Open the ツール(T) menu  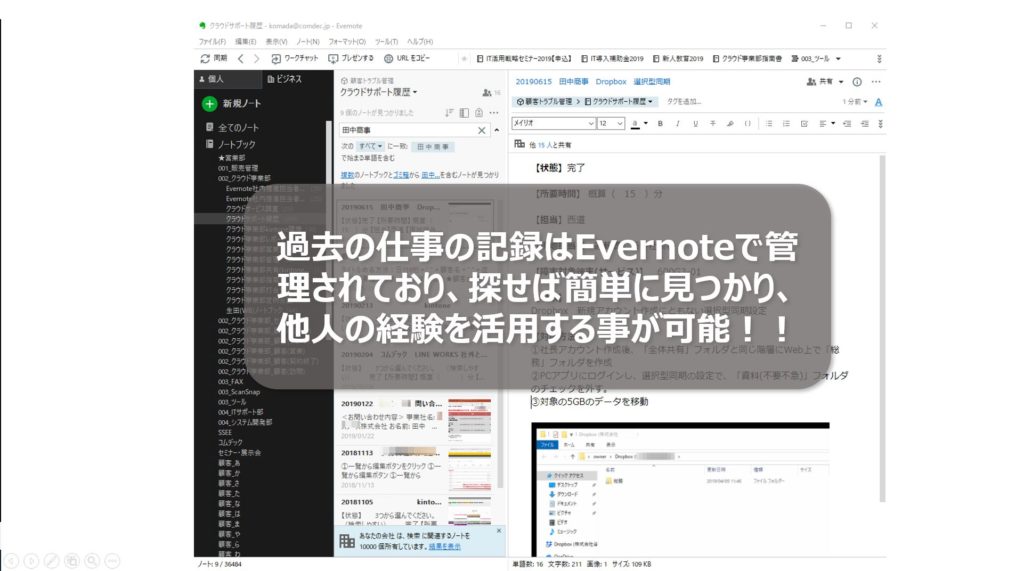click(x=386, y=41)
